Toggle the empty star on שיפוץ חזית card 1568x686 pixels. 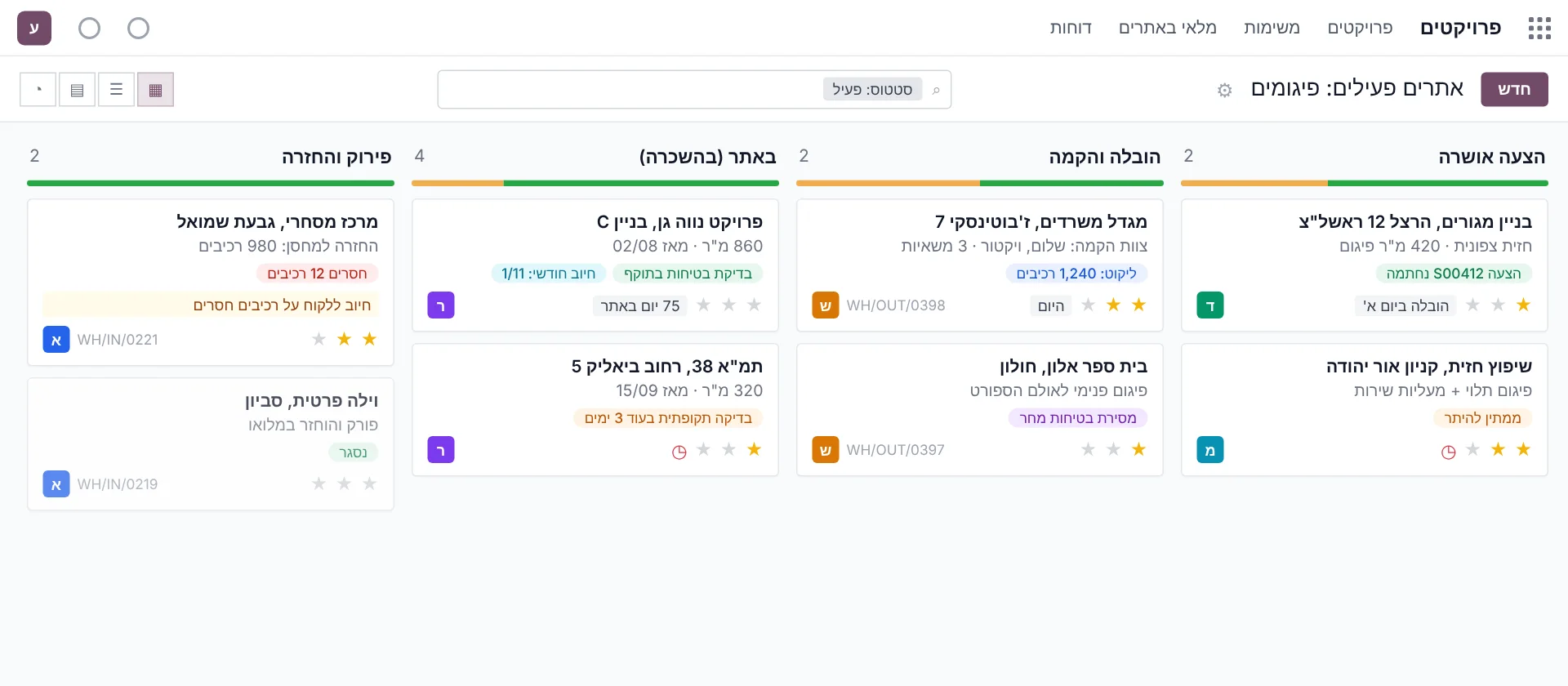1472,449
